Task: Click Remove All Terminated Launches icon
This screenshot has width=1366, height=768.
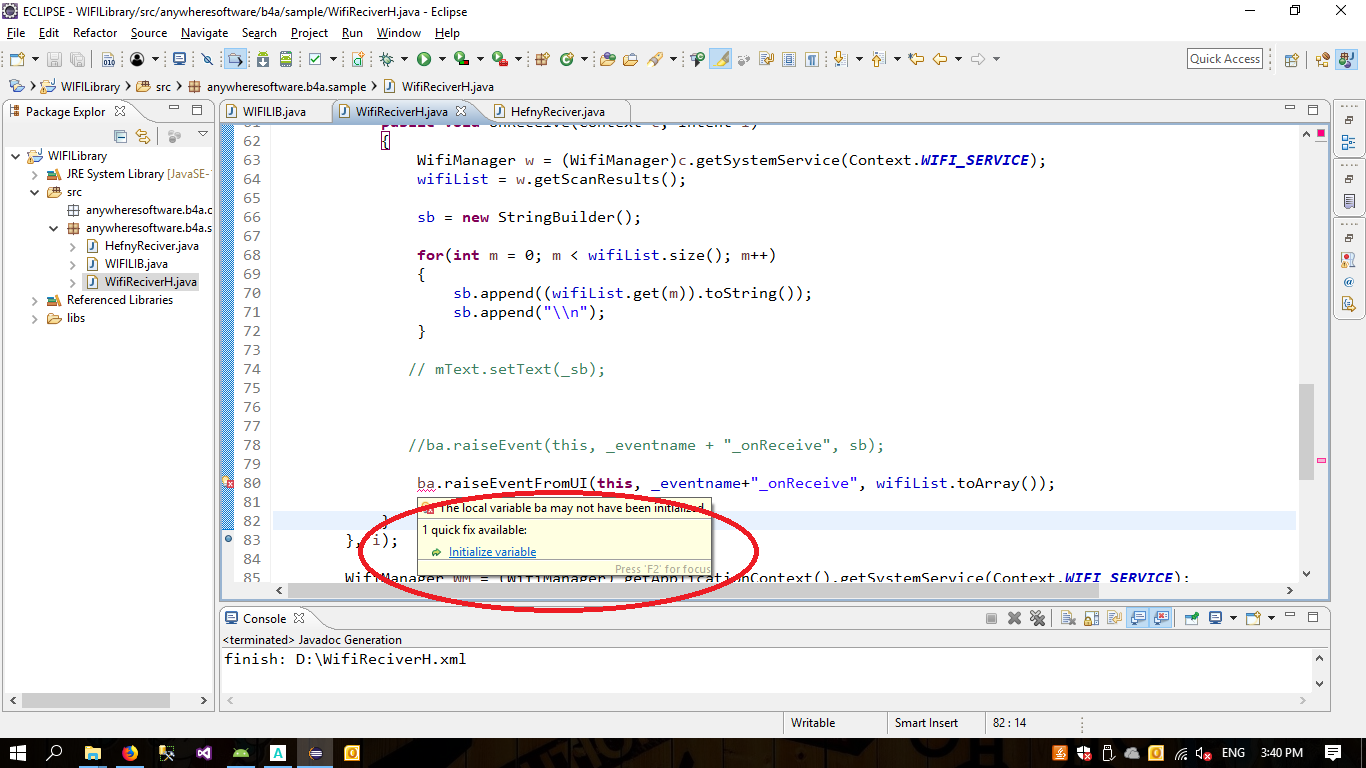Action: [x=1037, y=618]
